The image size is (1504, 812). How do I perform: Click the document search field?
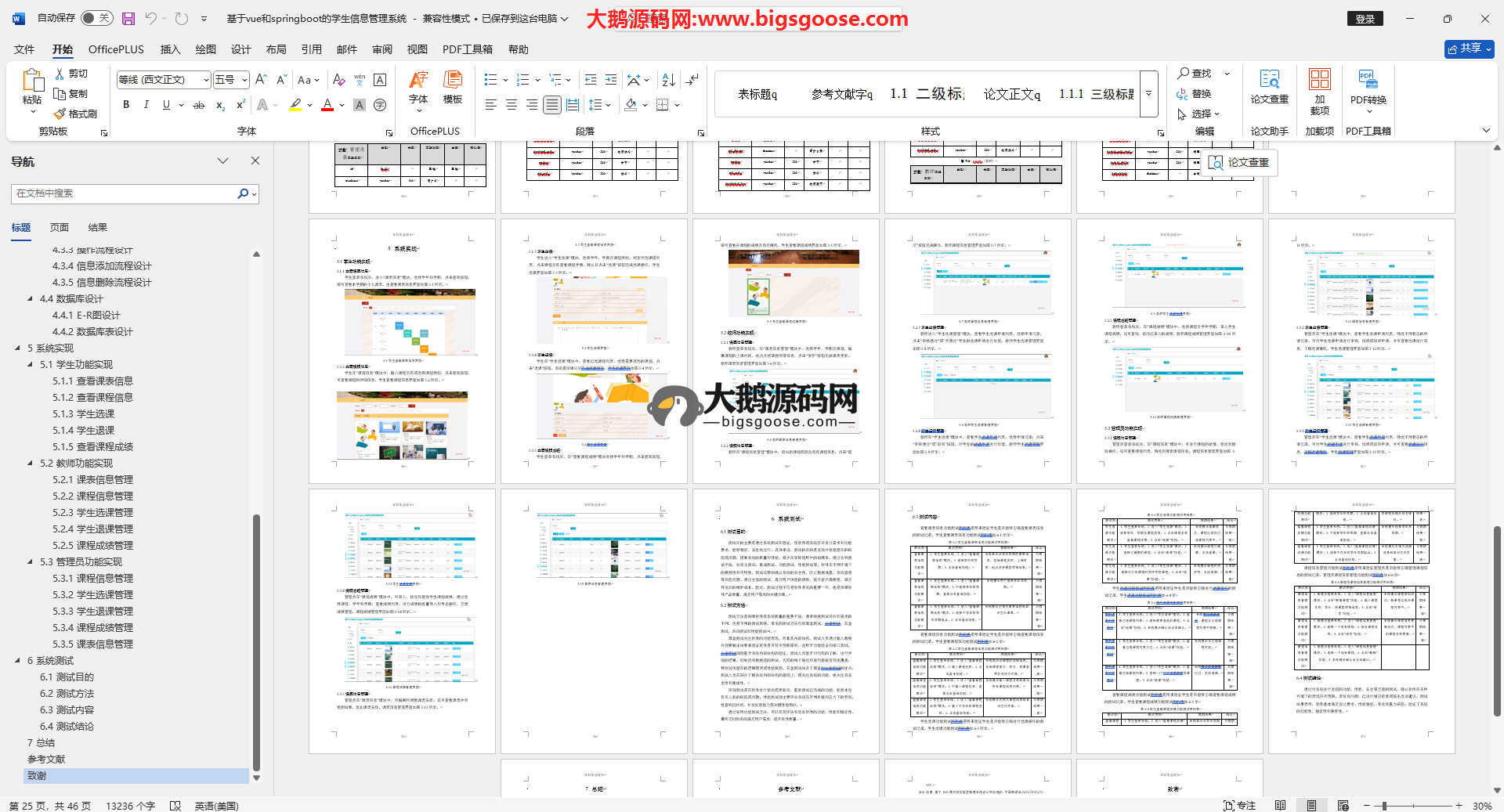point(125,193)
